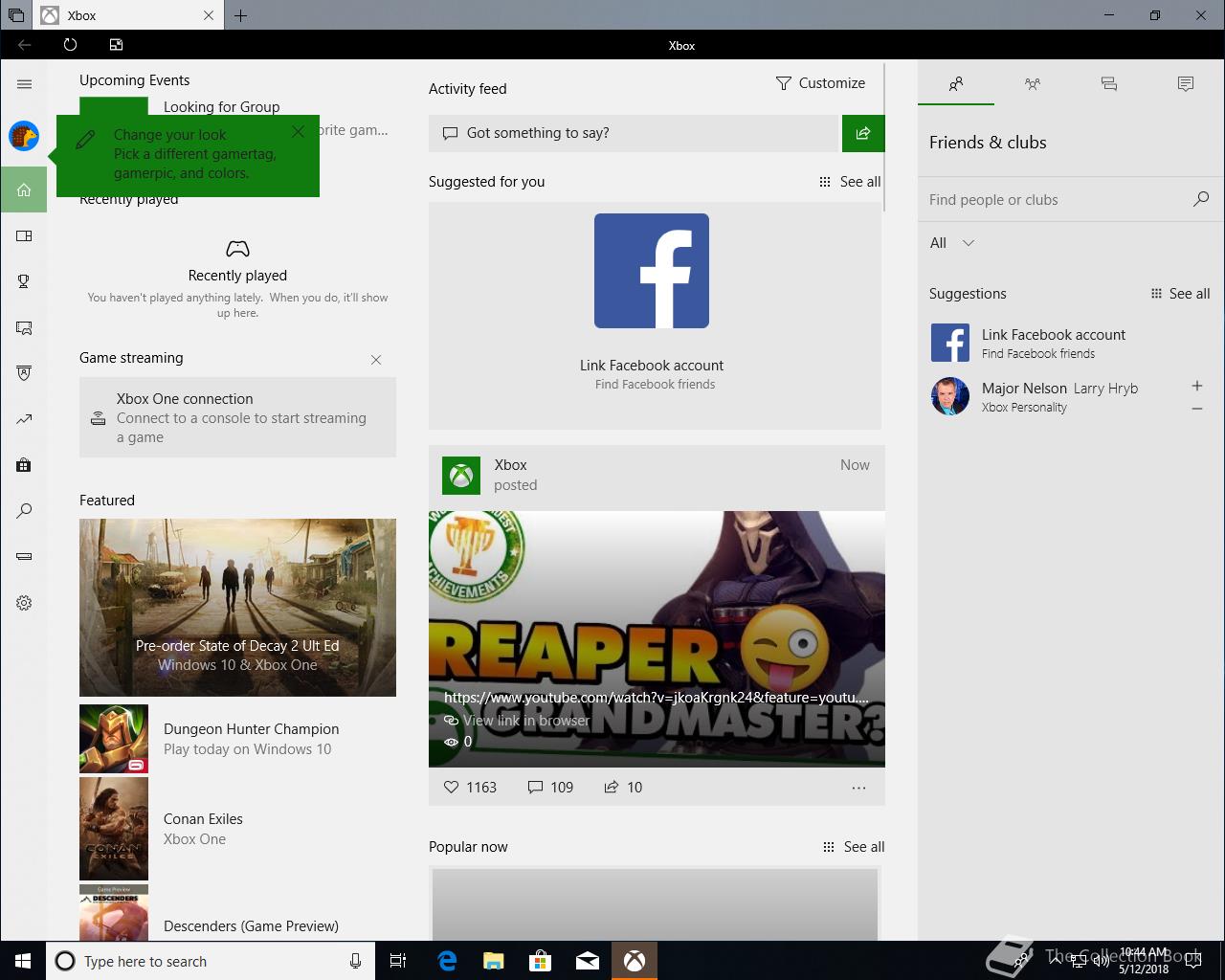Open more options ellipsis on Xbox post

point(858,788)
